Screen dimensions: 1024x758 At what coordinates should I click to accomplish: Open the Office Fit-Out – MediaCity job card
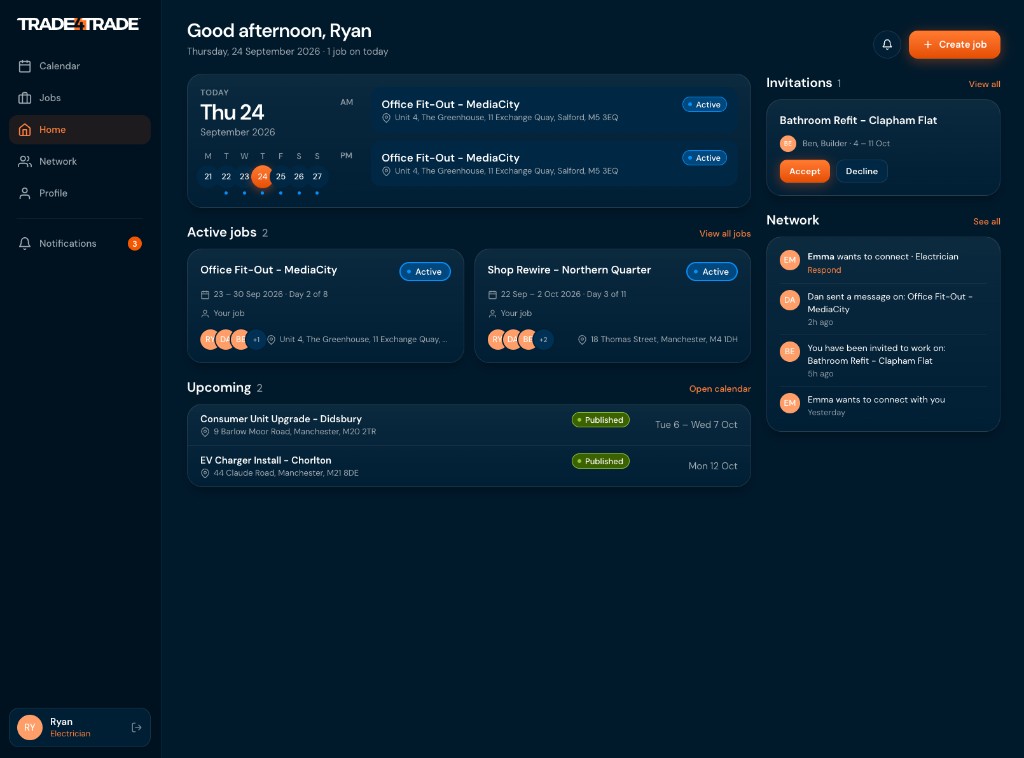(325, 306)
